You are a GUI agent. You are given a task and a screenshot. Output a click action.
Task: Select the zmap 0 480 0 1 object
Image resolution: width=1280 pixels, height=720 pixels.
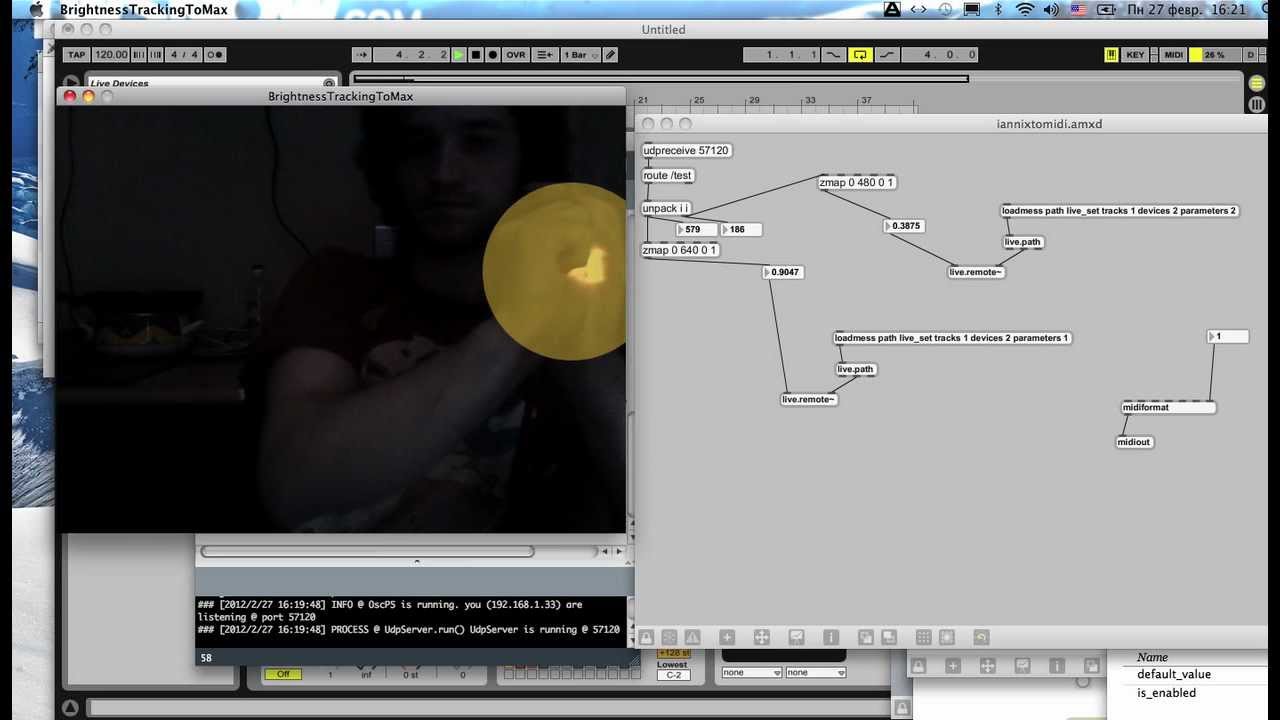point(857,183)
